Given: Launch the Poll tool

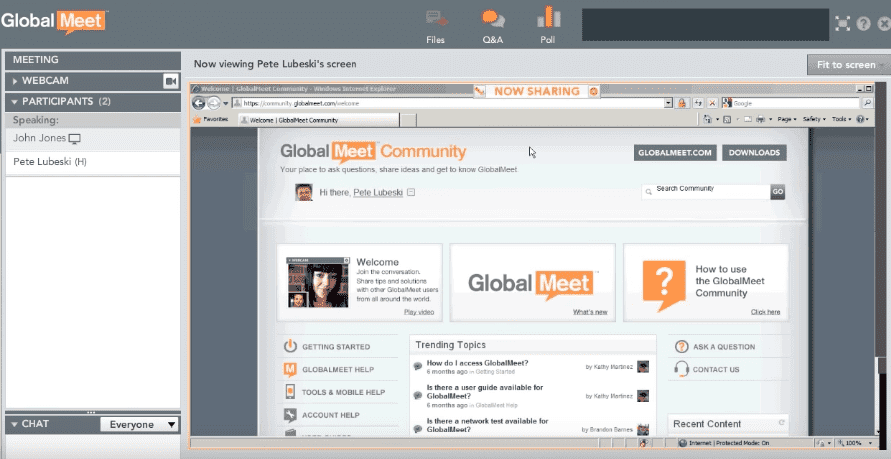Looking at the screenshot, I should pos(547,24).
